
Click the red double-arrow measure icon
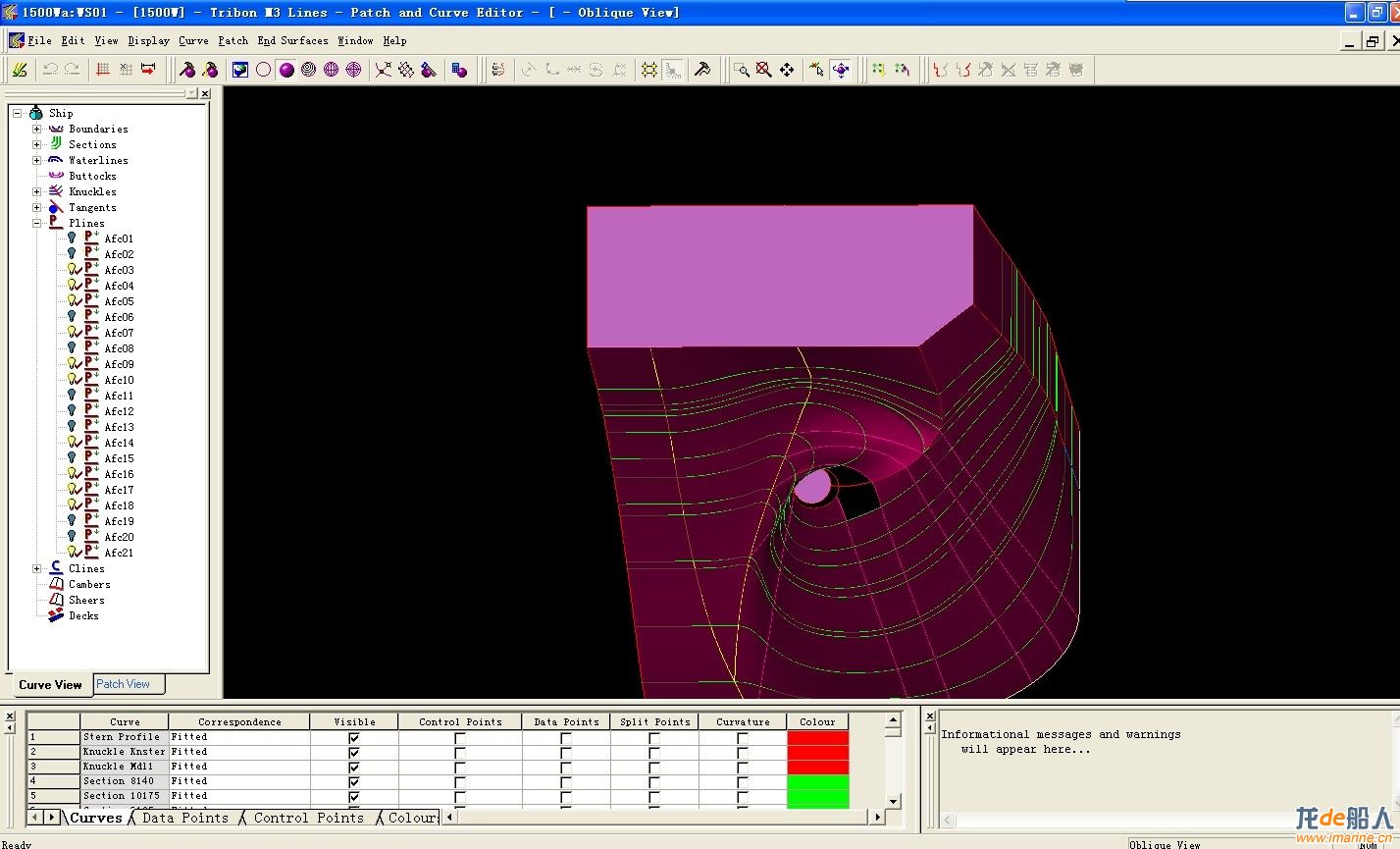[148, 70]
